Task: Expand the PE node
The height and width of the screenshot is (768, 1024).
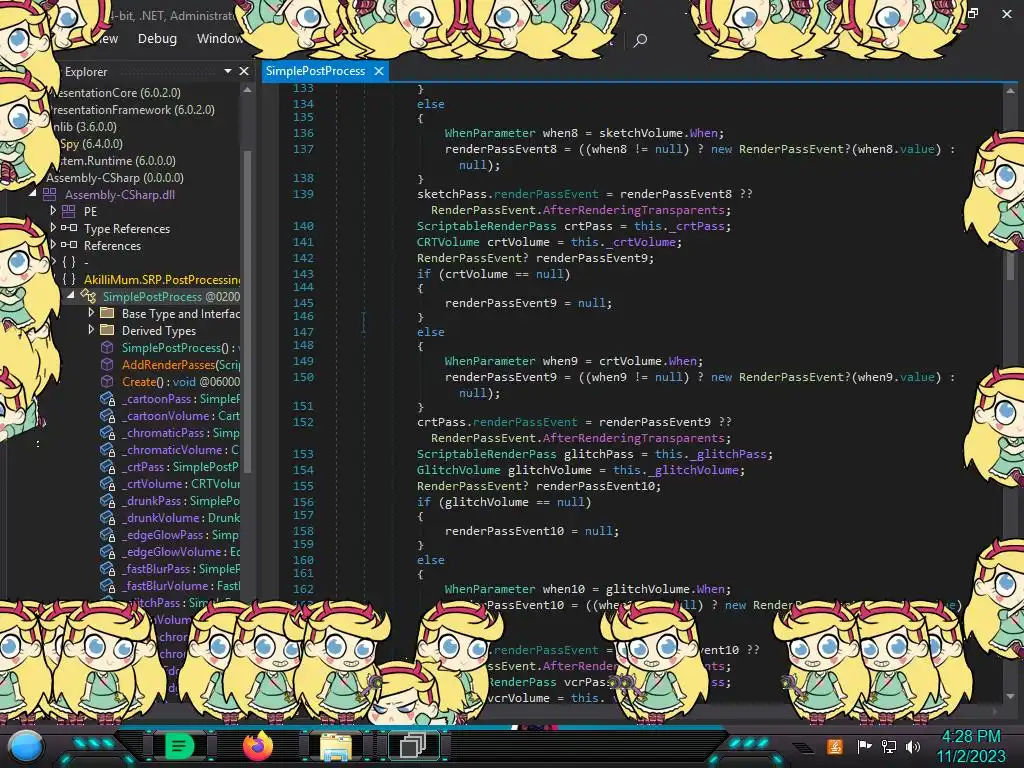Action: click(x=54, y=211)
